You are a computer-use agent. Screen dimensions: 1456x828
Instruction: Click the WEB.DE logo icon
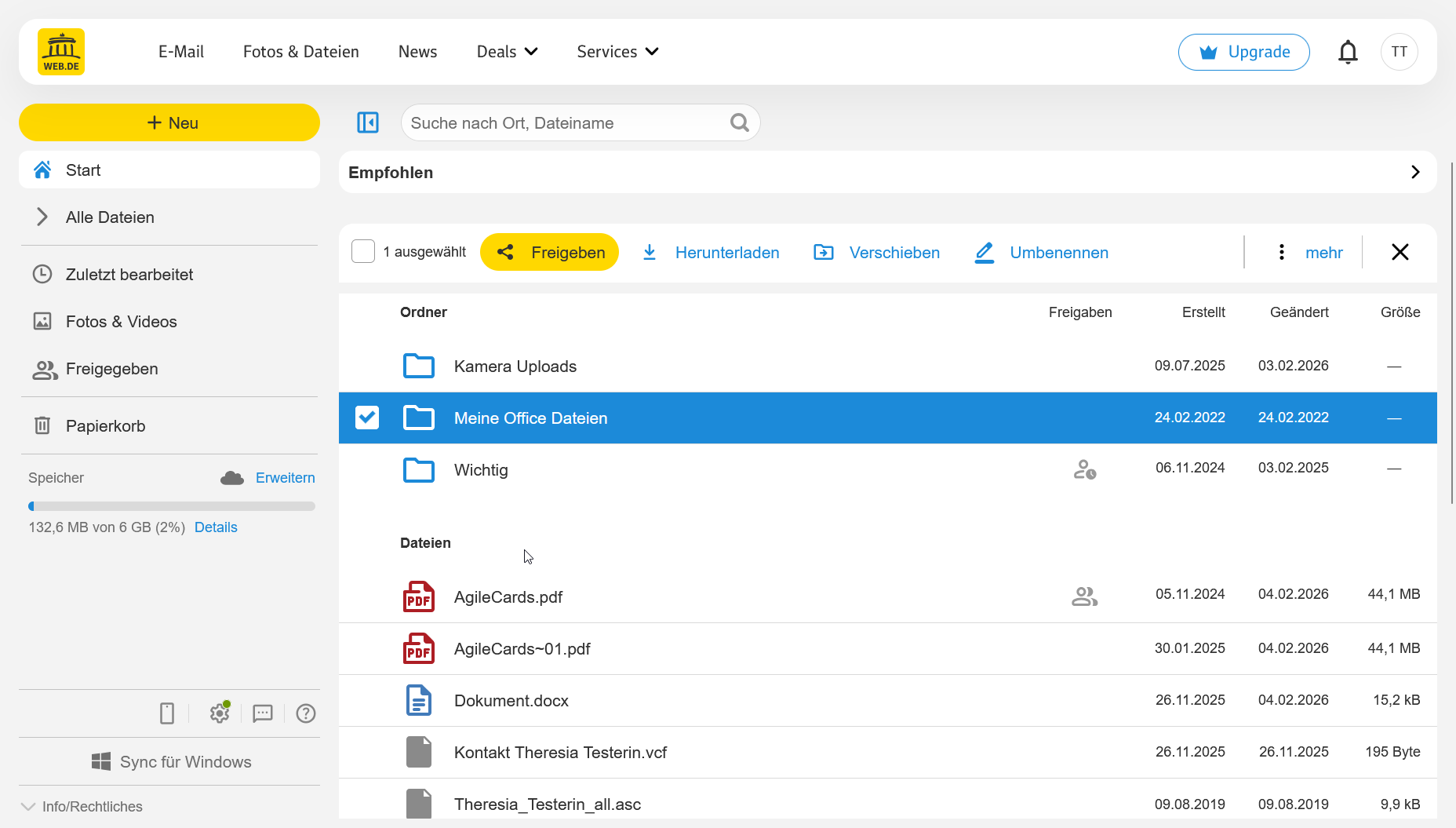coord(61,52)
